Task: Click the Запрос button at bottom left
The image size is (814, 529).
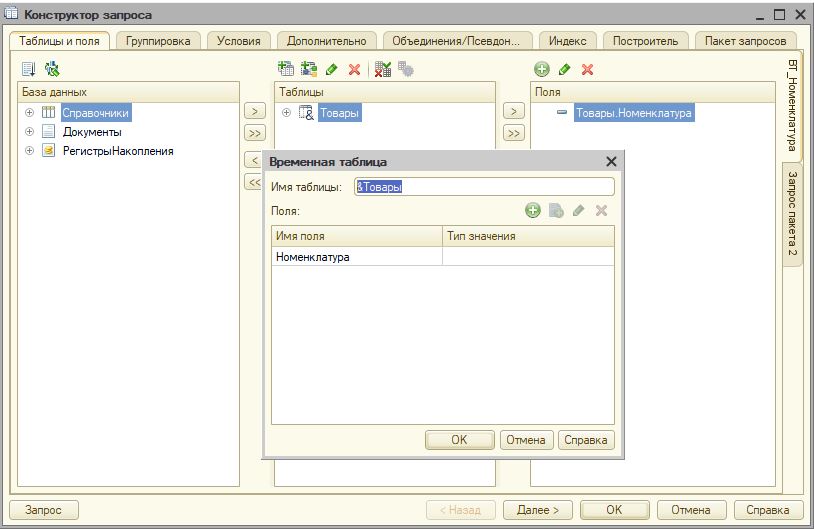Action: (x=44, y=510)
